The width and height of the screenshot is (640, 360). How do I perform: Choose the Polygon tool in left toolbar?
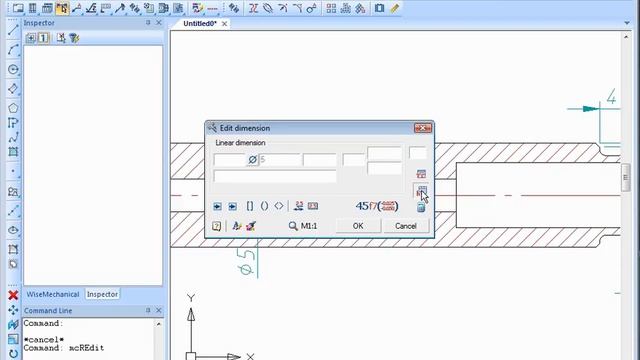pyautogui.click(x=13, y=108)
